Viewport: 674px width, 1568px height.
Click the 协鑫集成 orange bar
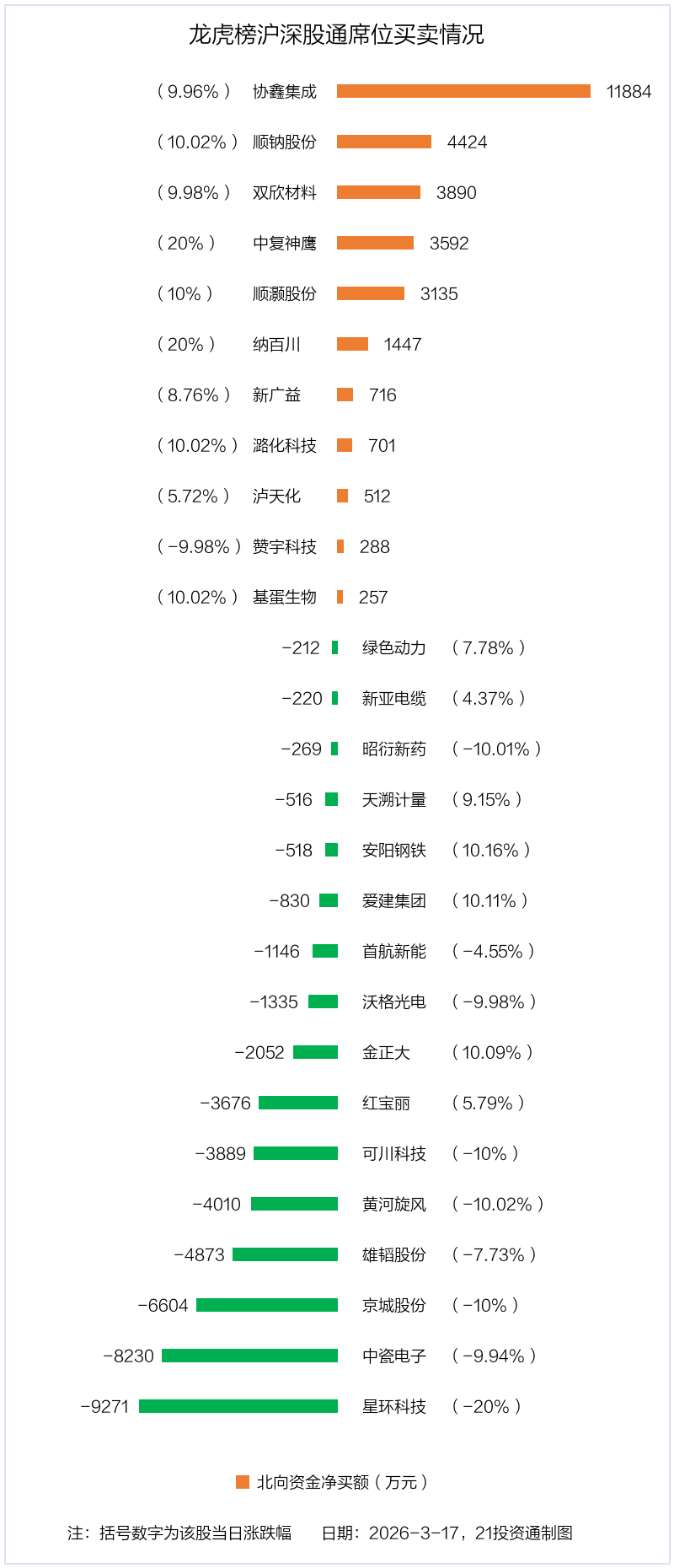pyautogui.click(x=463, y=91)
